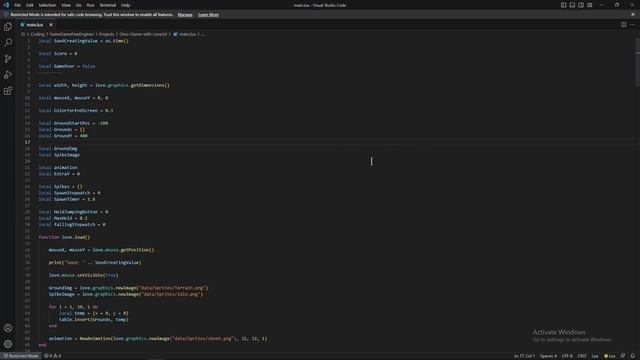Click the print seed line

coord(95,262)
